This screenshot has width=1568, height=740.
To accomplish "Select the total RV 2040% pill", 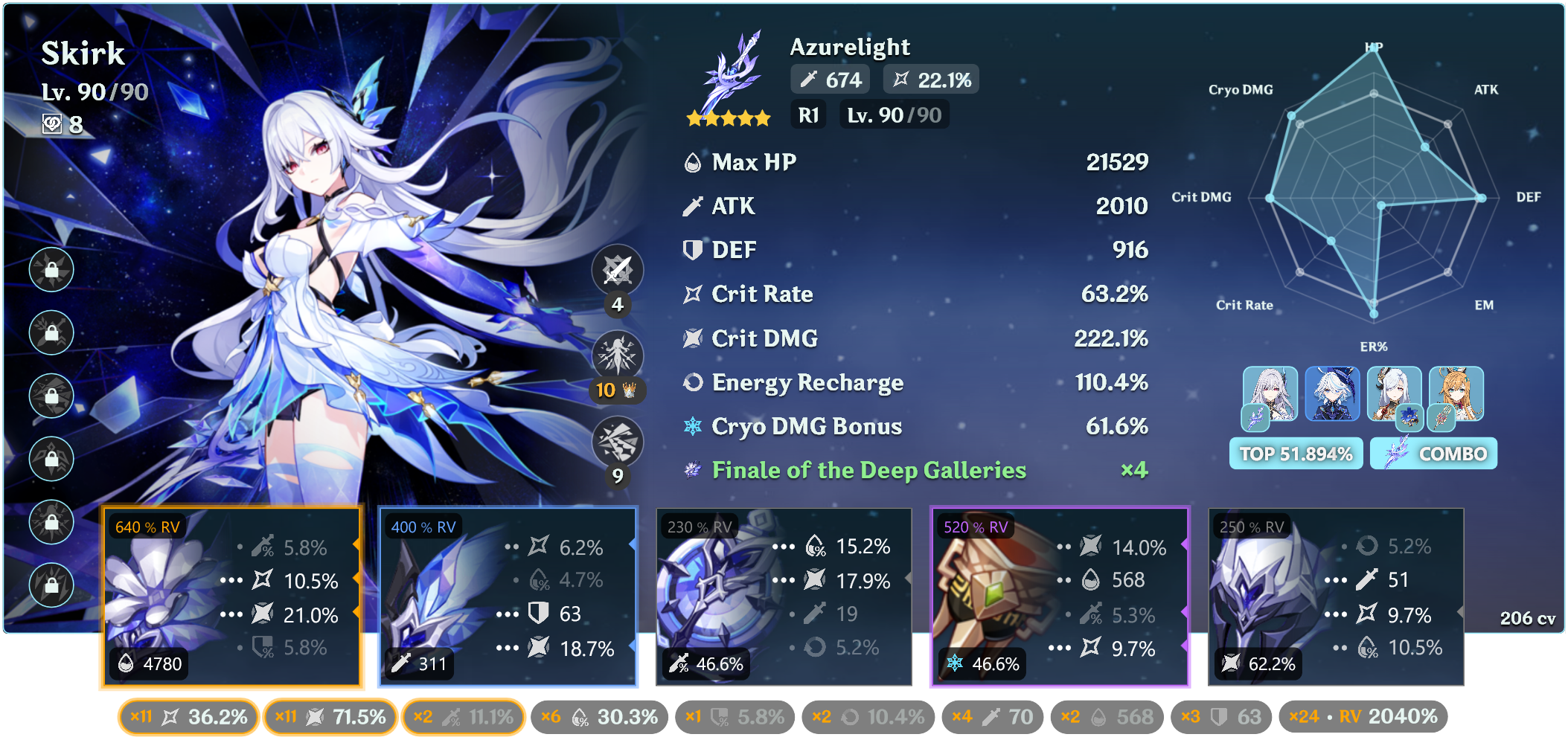I will pos(1363,717).
